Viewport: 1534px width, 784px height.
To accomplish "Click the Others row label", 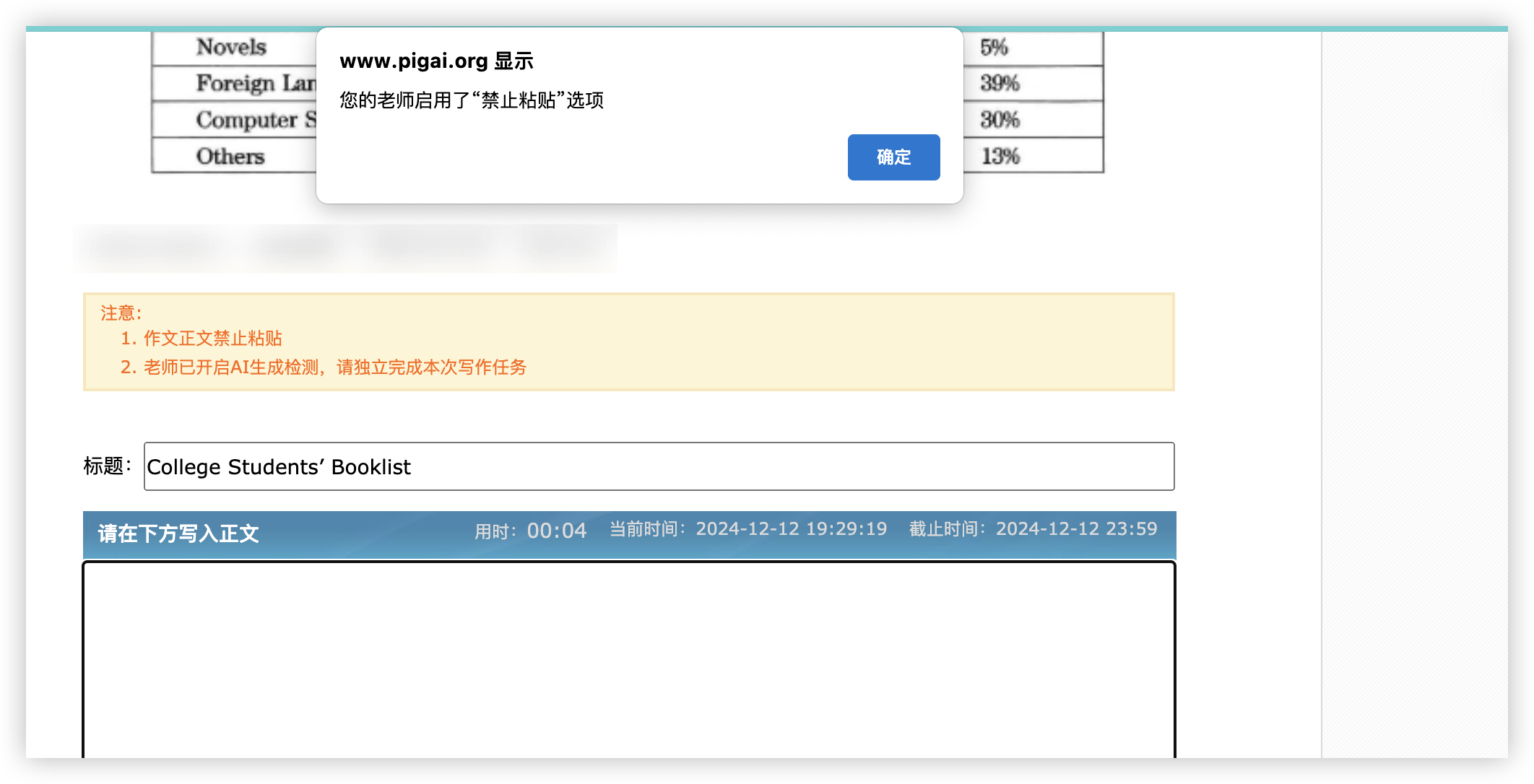I will [x=230, y=157].
